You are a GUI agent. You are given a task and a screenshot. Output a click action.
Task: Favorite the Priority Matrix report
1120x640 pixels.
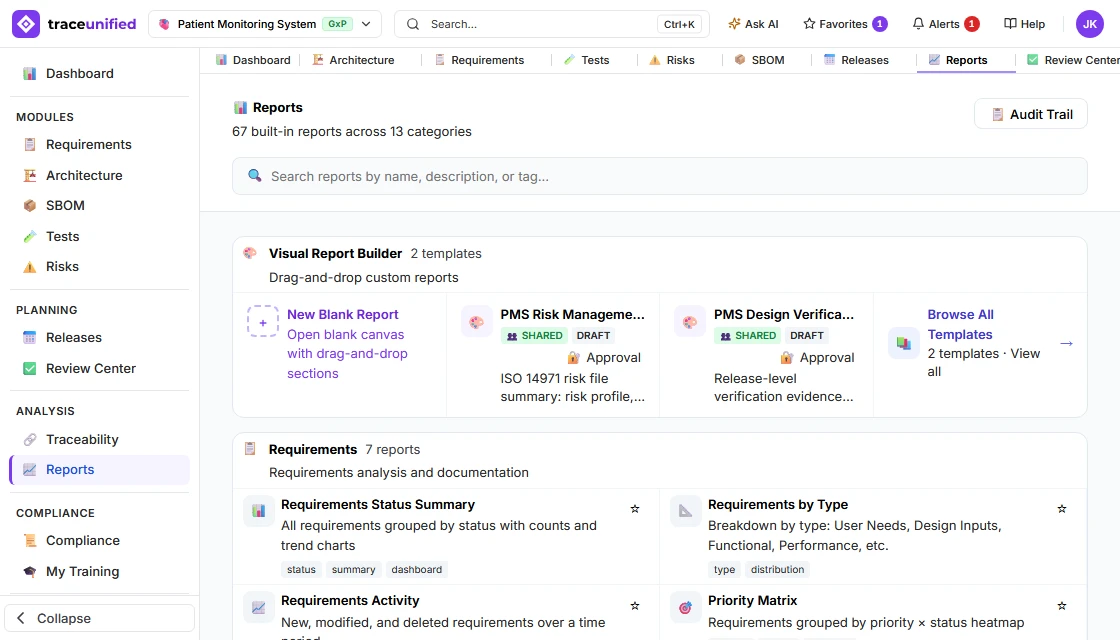(1061, 606)
